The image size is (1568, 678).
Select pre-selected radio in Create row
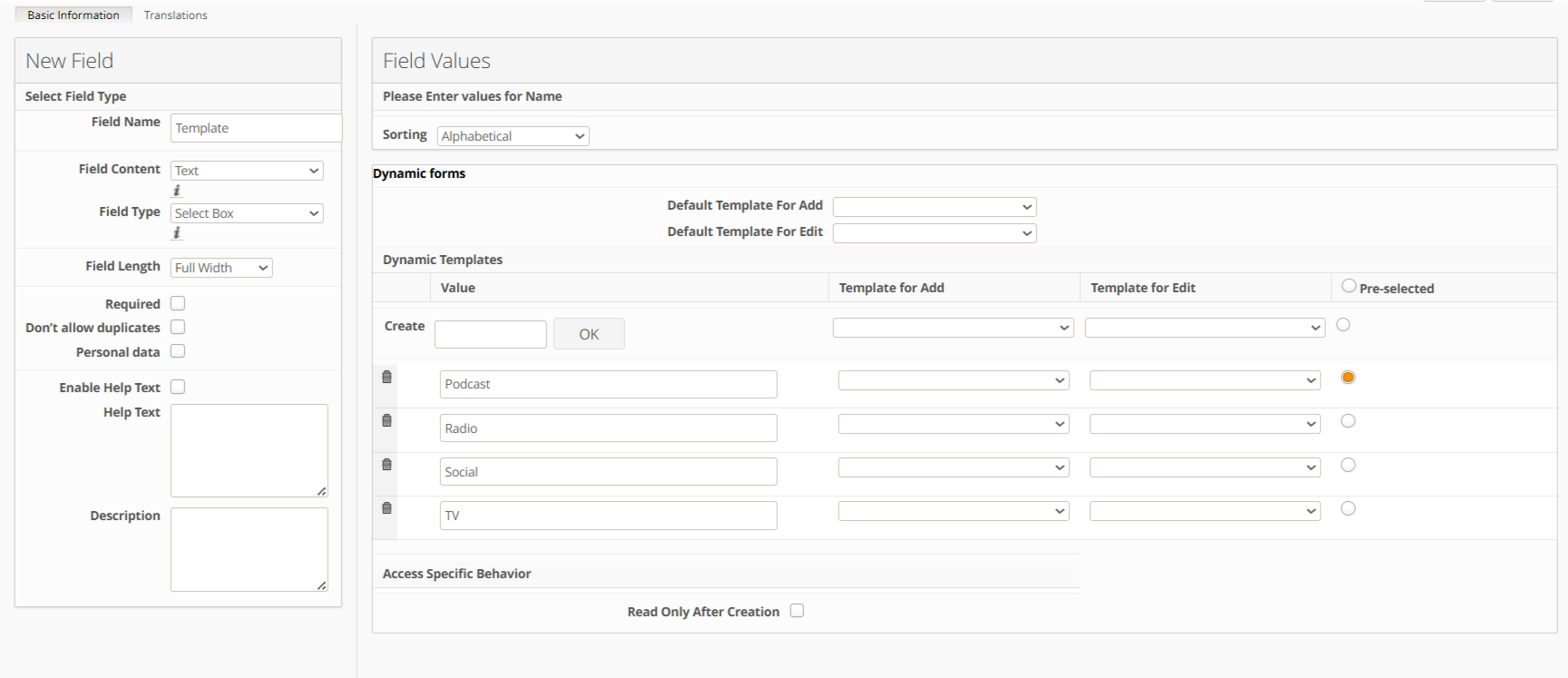click(1344, 325)
